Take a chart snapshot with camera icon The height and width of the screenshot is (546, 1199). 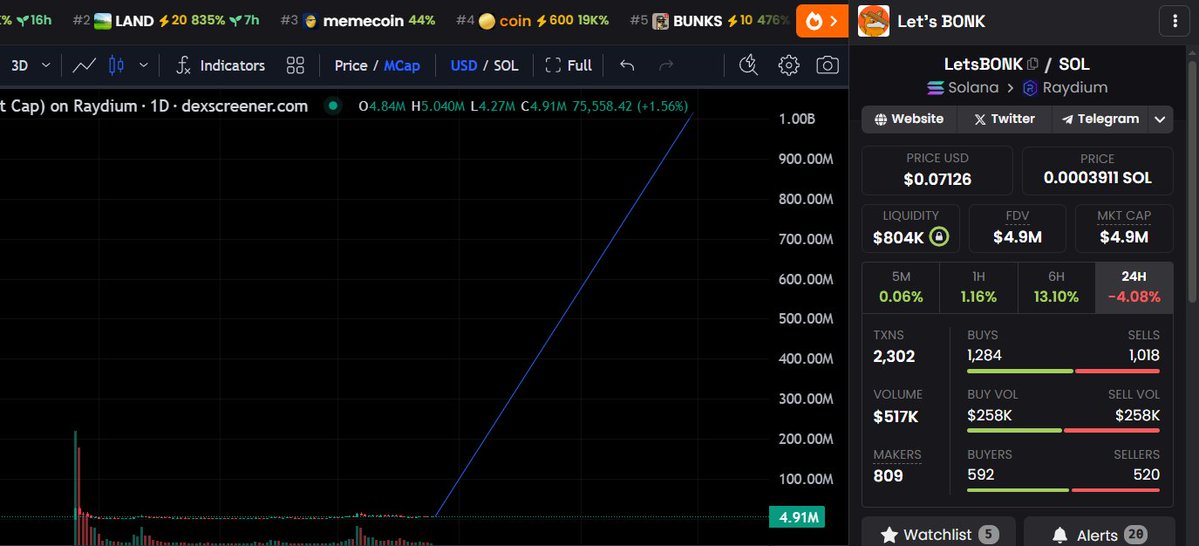point(827,66)
